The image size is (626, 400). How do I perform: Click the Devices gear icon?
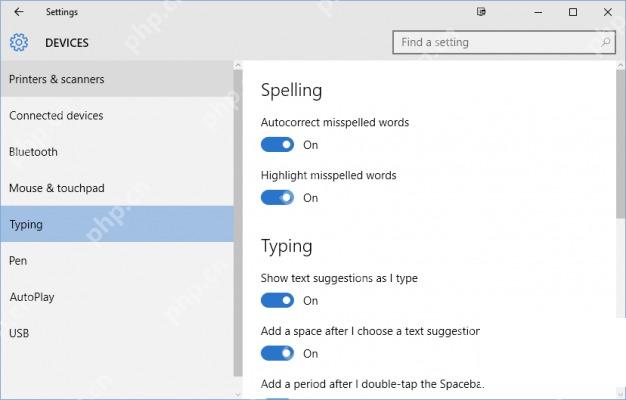tap(19, 42)
